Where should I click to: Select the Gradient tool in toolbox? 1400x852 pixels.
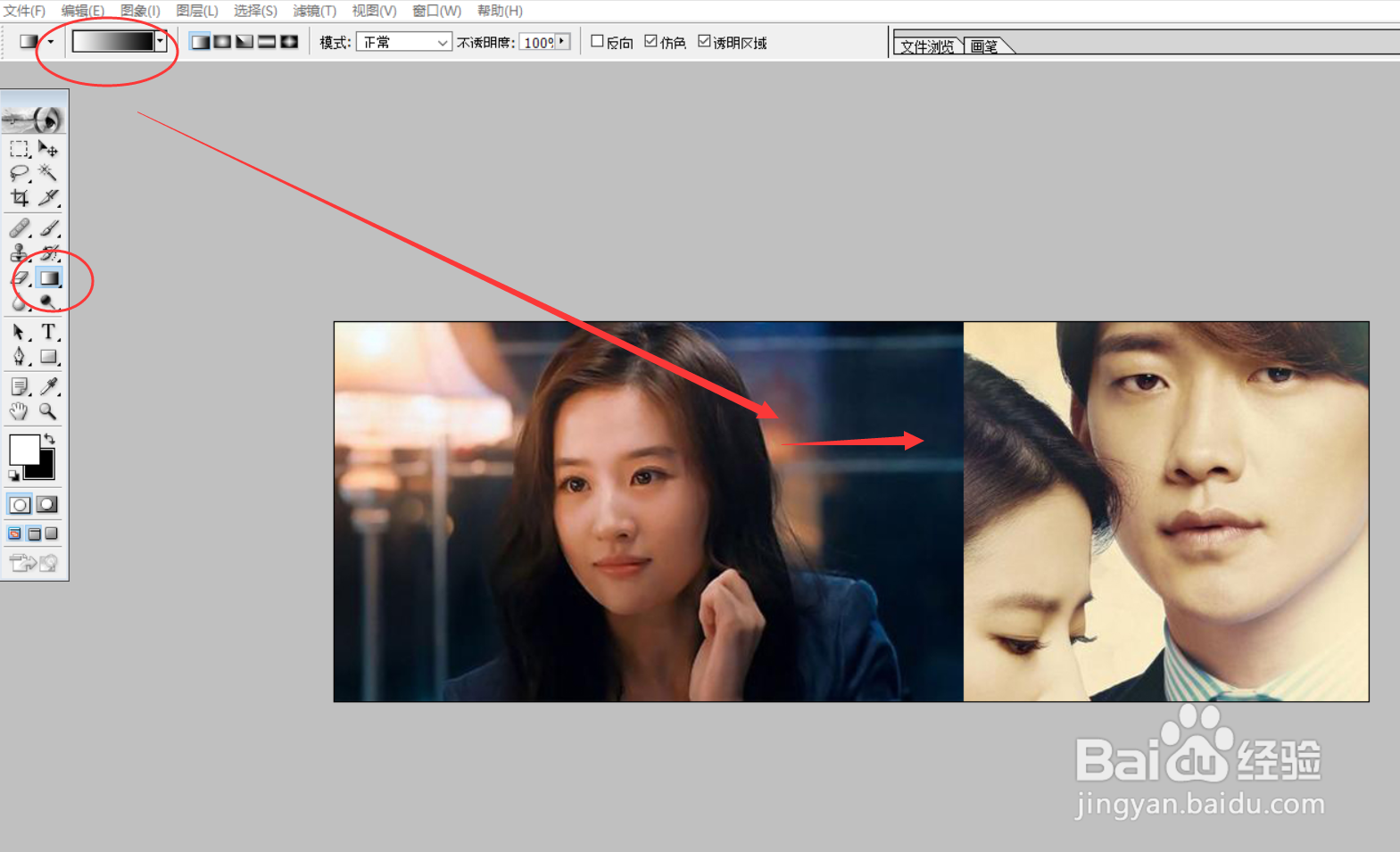[x=48, y=278]
